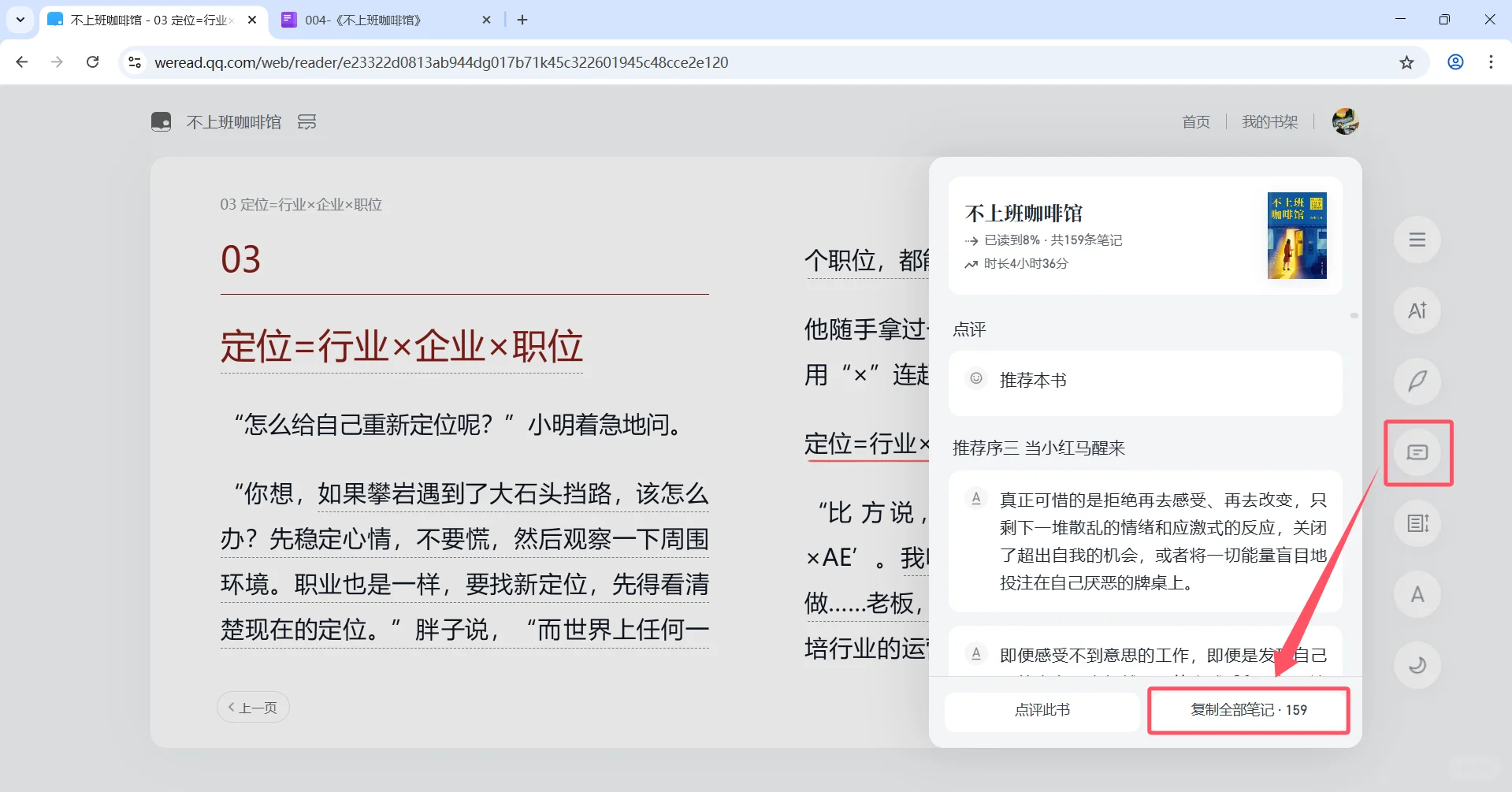This screenshot has height=792, width=1512.
Task: Click the list layout sidebar icon
Action: (1417, 523)
